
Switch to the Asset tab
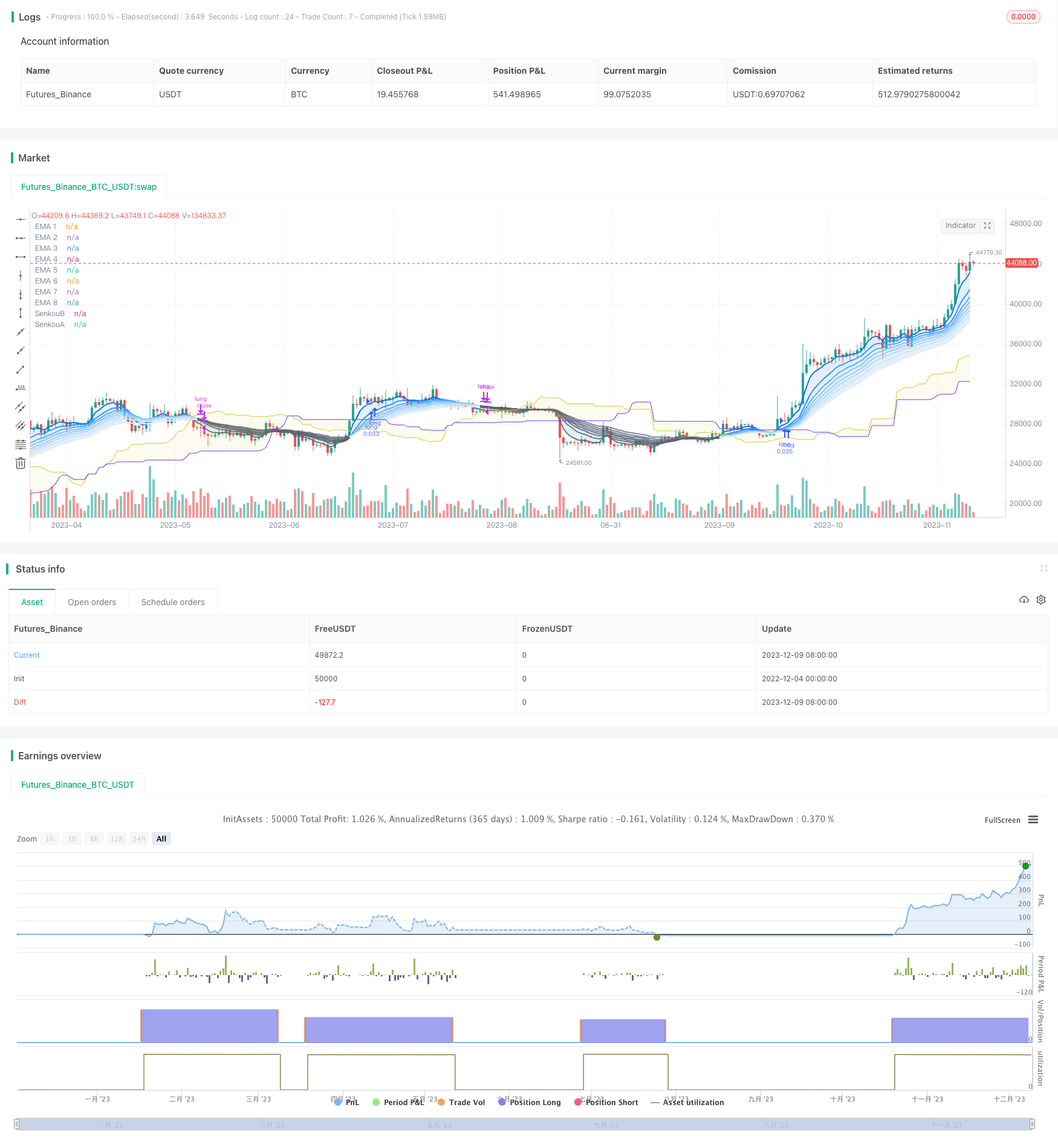(x=32, y=602)
